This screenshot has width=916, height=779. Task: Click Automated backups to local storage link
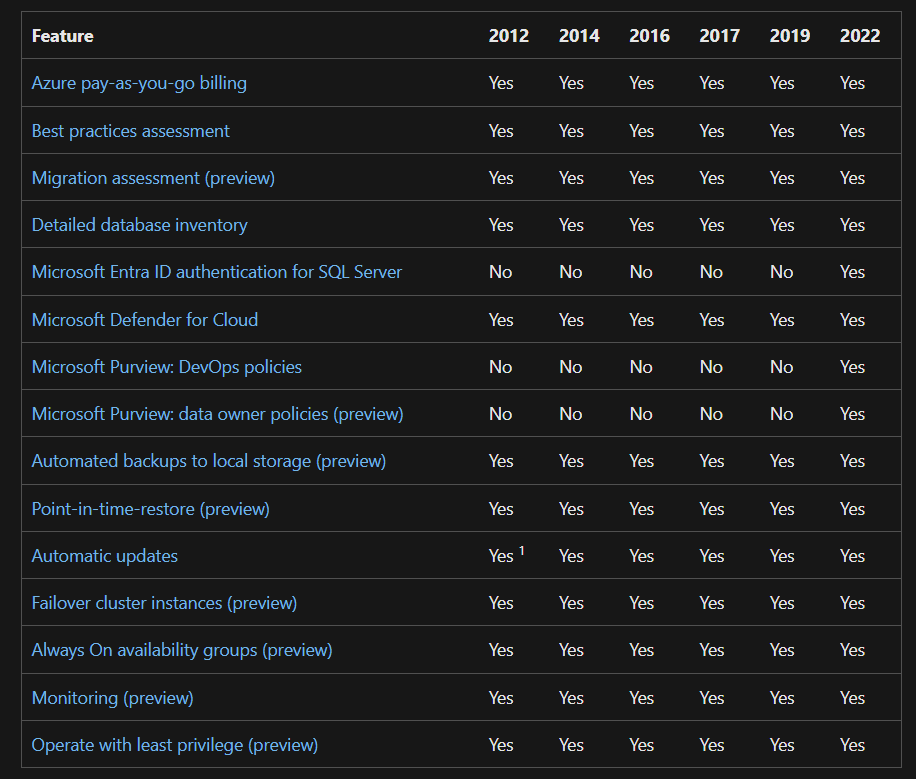(208, 461)
